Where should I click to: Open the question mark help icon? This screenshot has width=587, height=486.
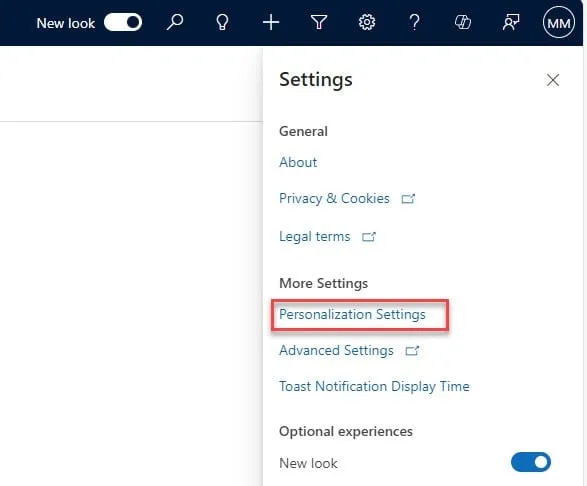pos(414,22)
